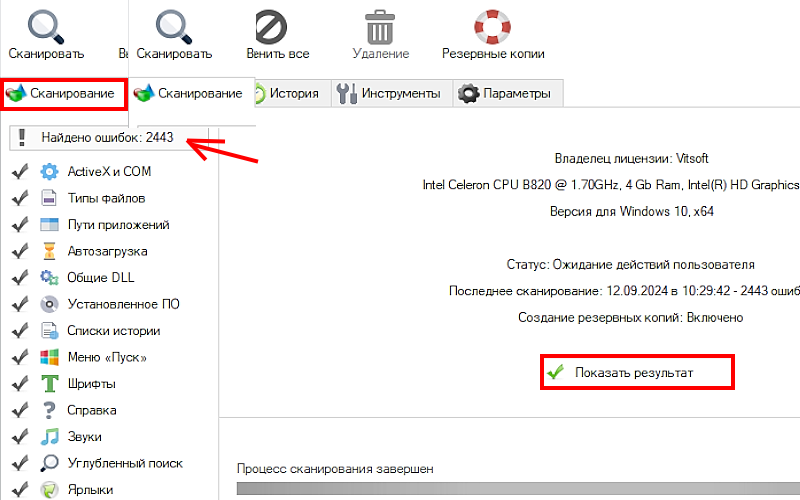This screenshot has height=500, width=800.
Task: Toggle the Звуки checkmark
Action: point(19,437)
